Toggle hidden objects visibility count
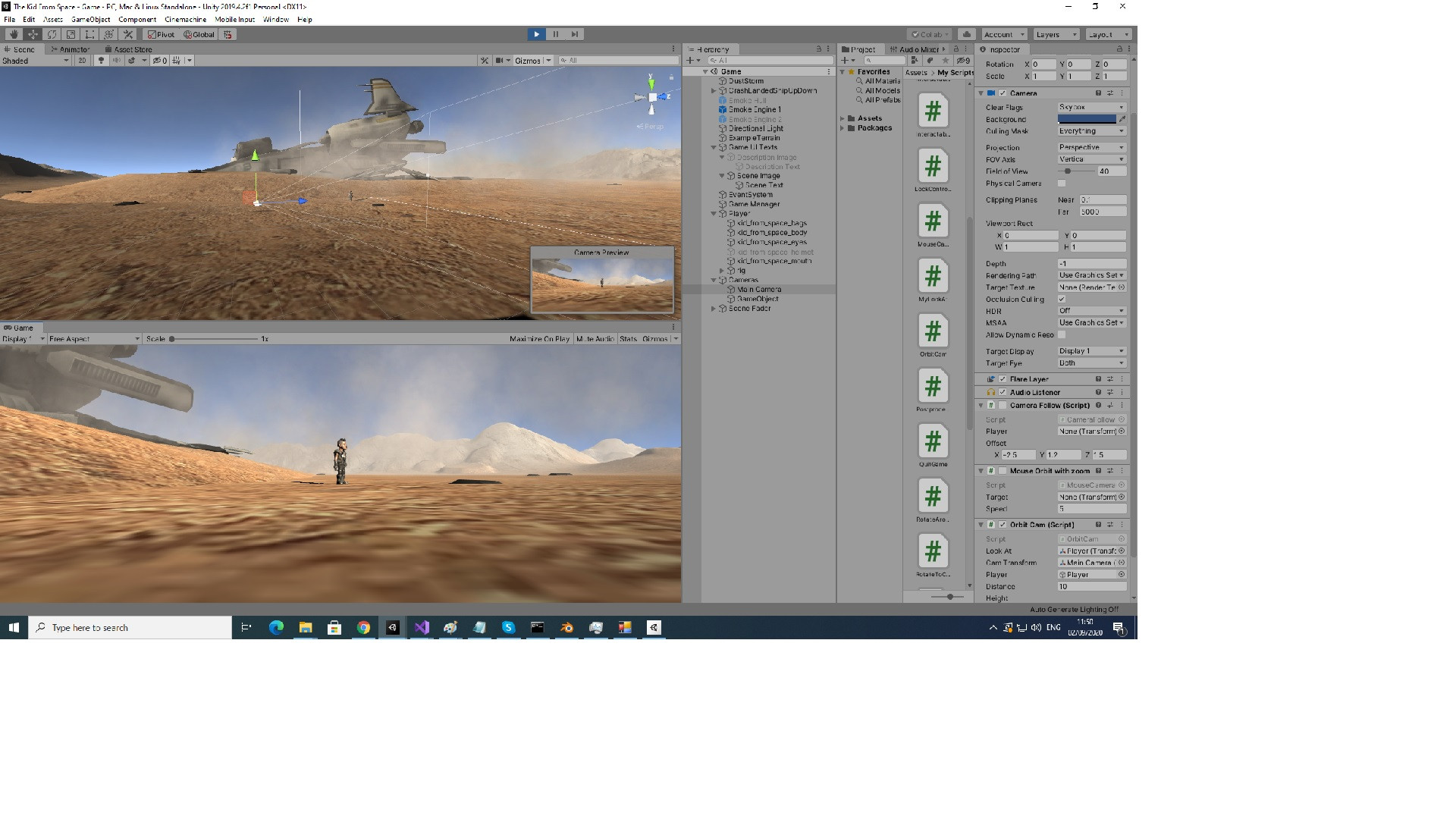The image size is (1456, 819). coord(160,61)
